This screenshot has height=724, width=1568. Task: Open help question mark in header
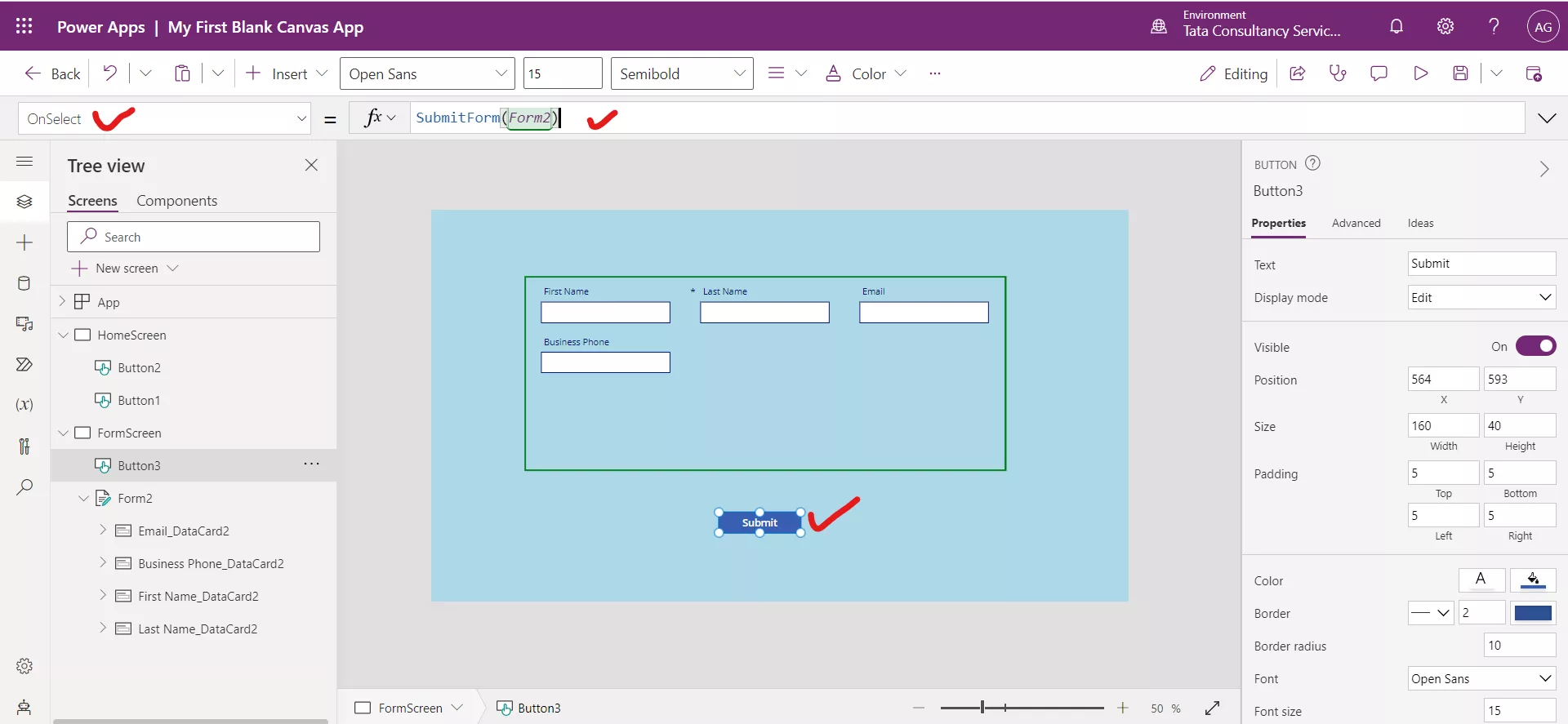point(1494,26)
